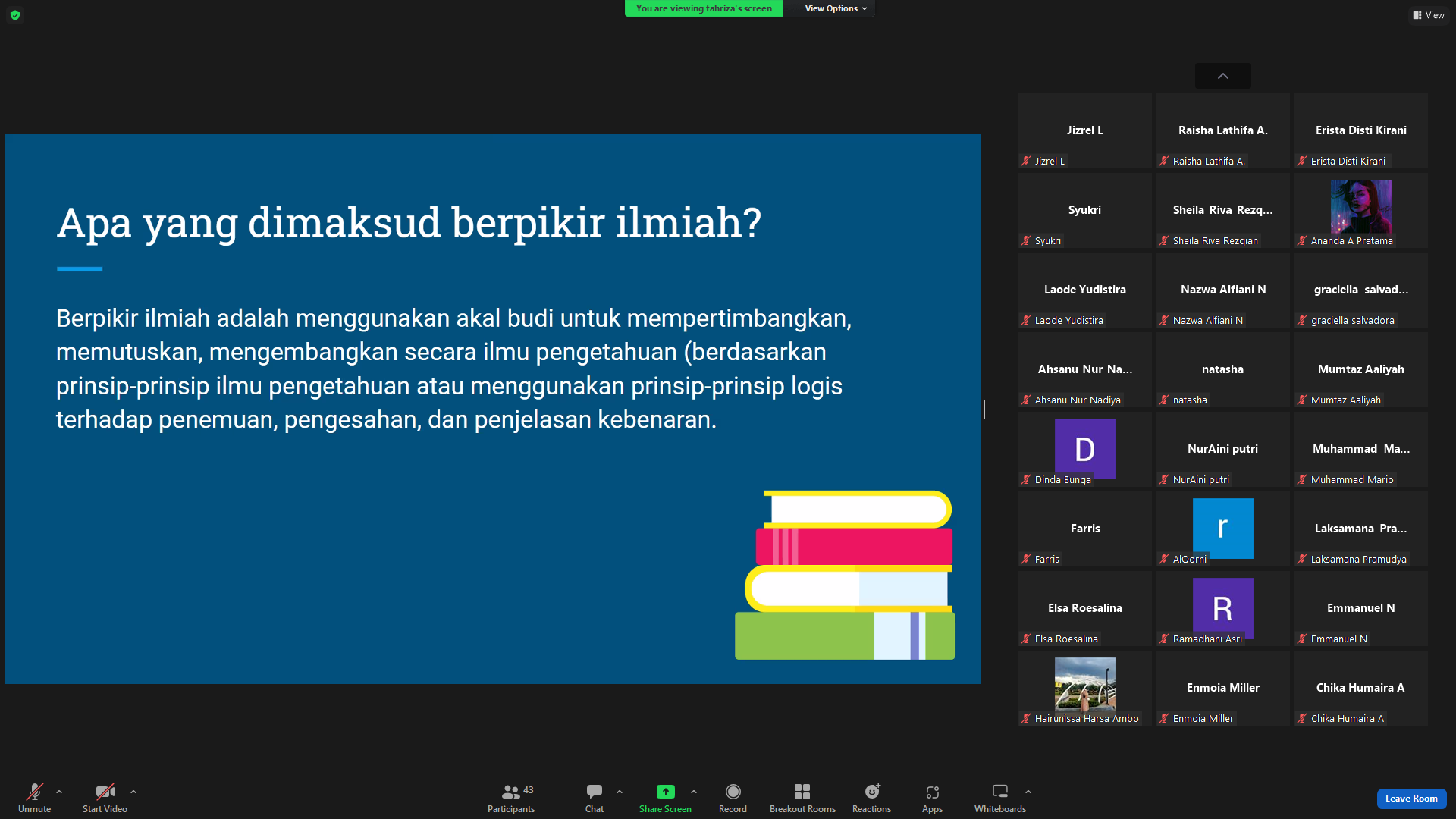1456x819 pixels.
Task: Click muted mic icon beside Emmanuel N label
Action: click(1302, 639)
